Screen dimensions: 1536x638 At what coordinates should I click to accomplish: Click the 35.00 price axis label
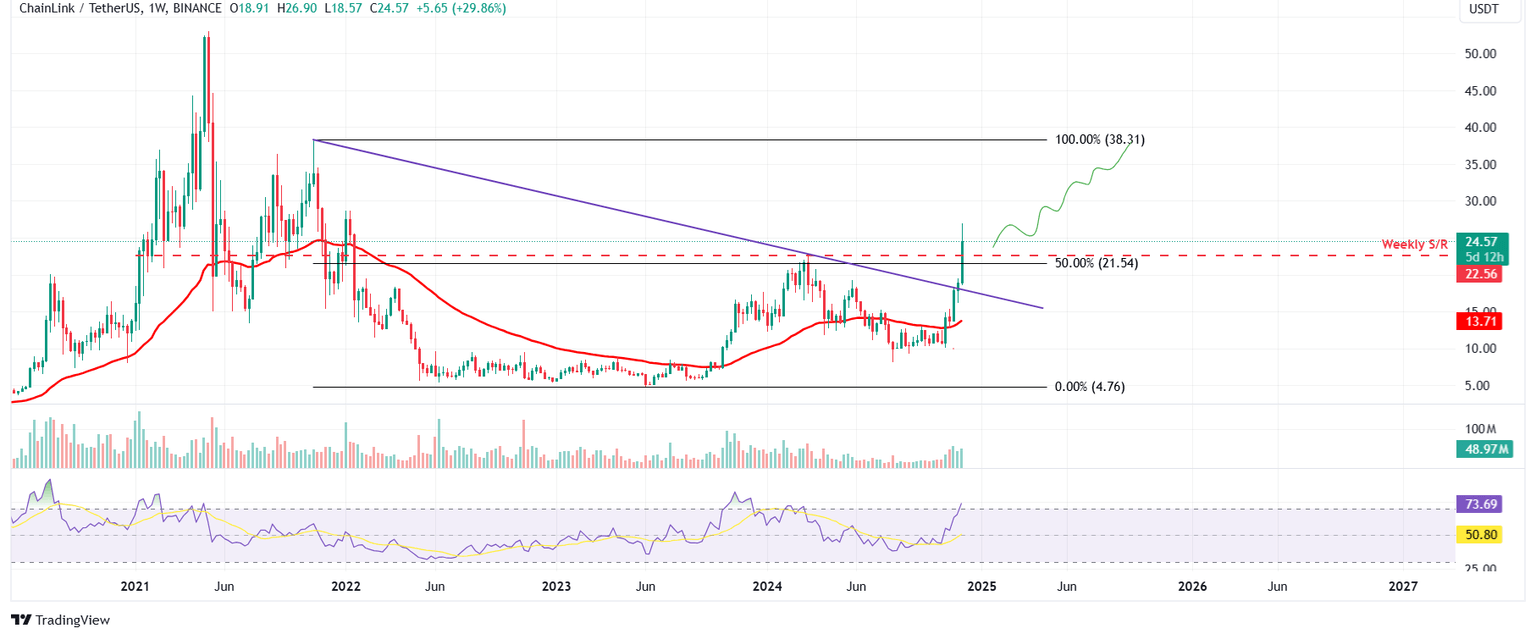pyautogui.click(x=1479, y=165)
